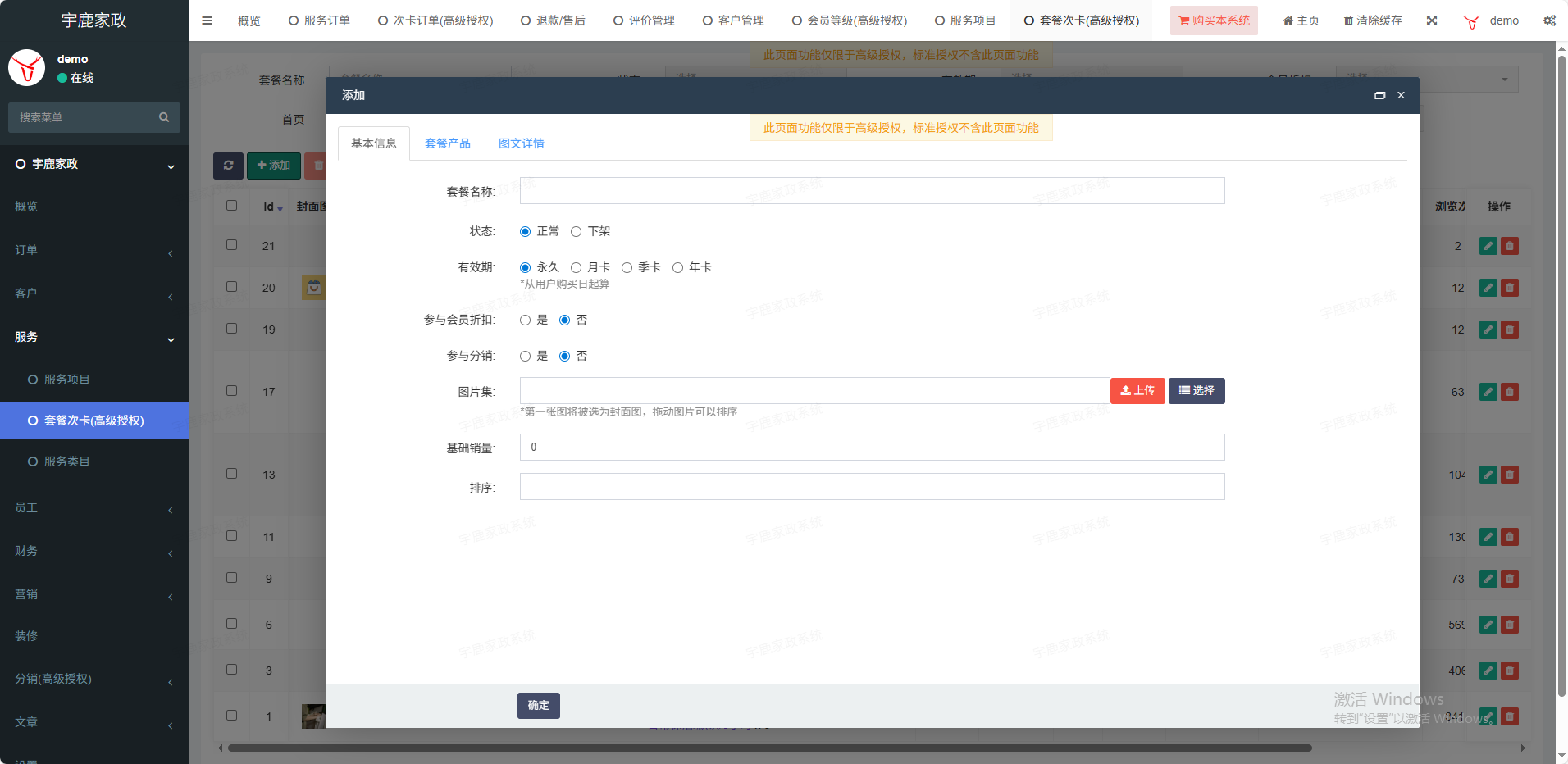
Task: Click the hamburger menu toggle icon
Action: click(207, 20)
